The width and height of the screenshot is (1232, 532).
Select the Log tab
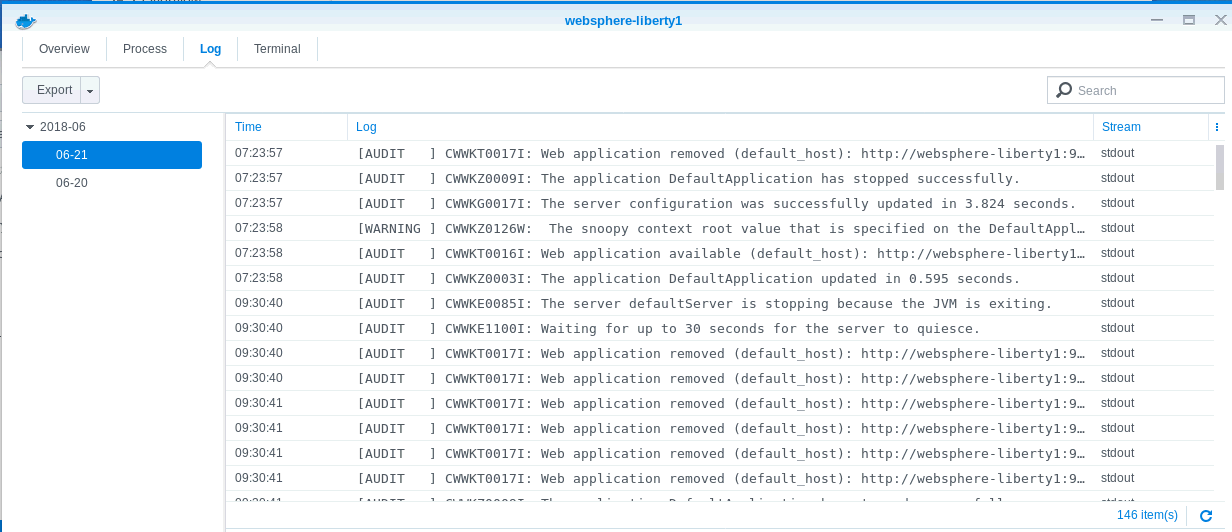point(210,49)
